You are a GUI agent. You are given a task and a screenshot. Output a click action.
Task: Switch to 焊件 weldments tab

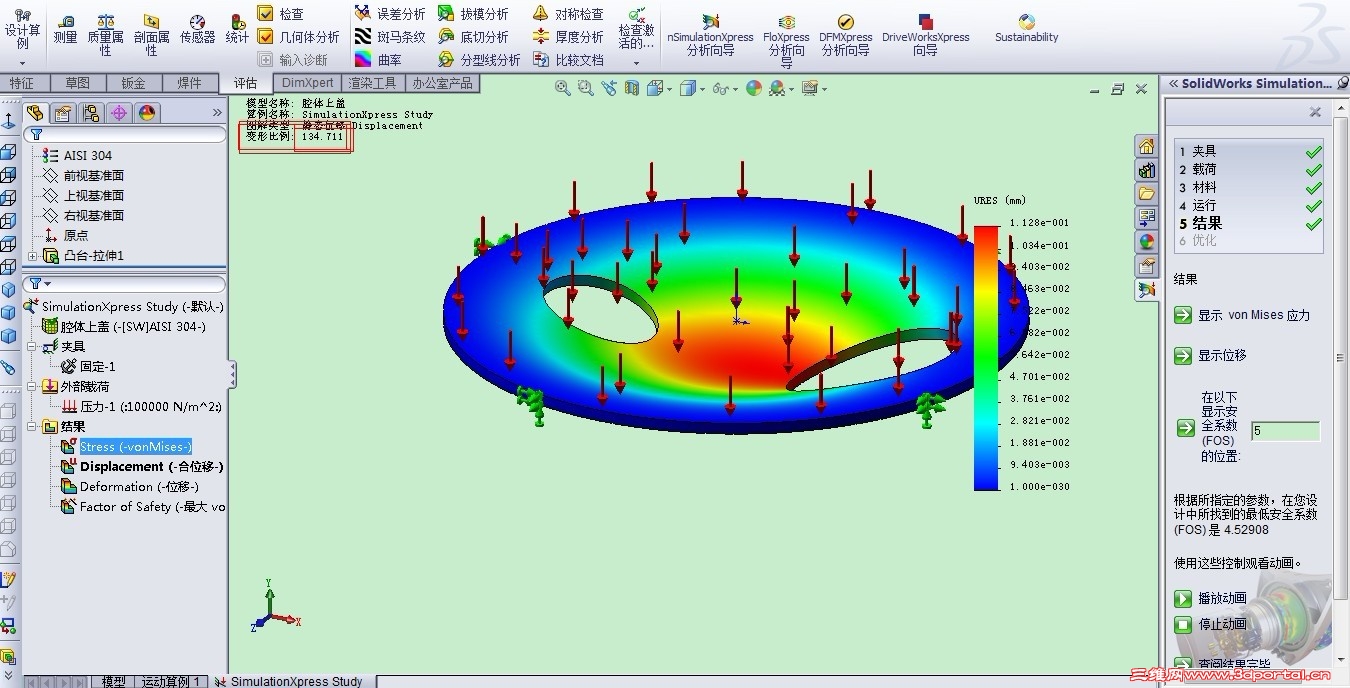click(189, 83)
